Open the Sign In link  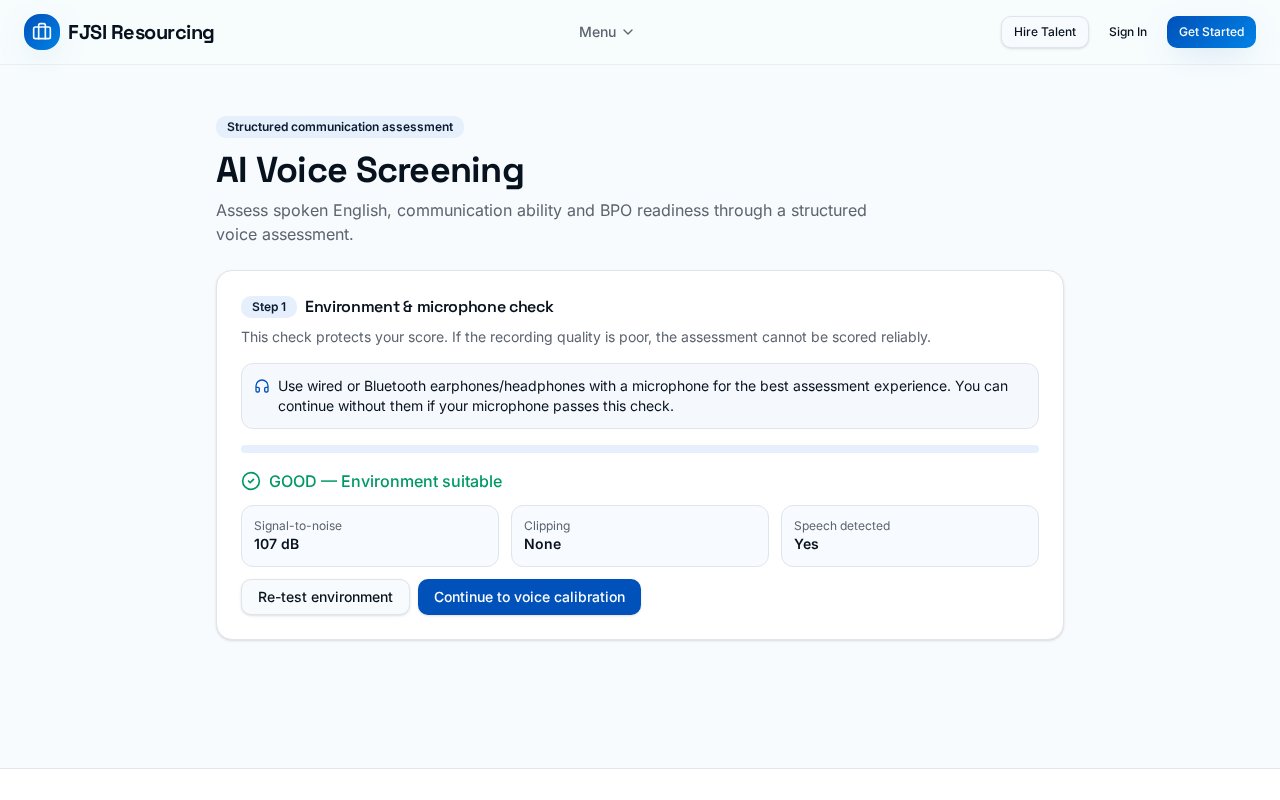click(x=1128, y=32)
